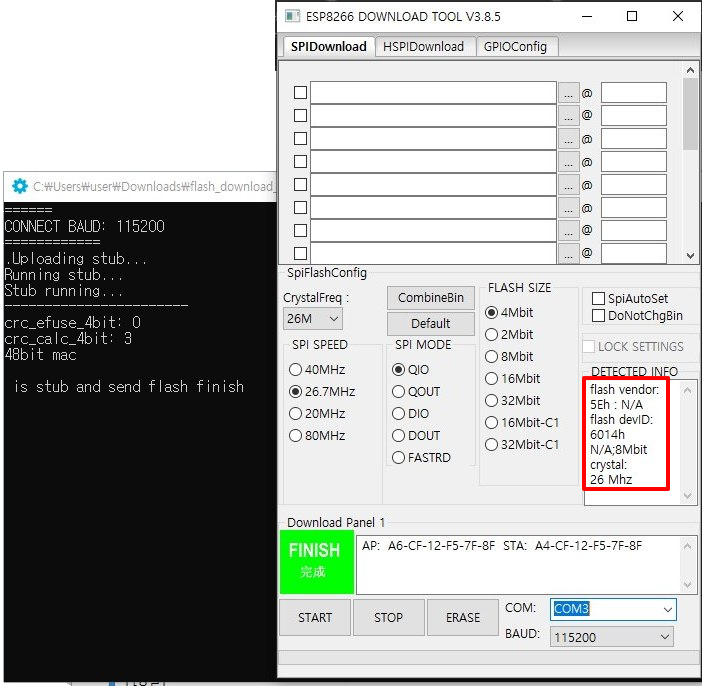This screenshot has width=702, height=686.
Task: Choose 16Mbit-C1 flash size
Action: (x=522, y=422)
